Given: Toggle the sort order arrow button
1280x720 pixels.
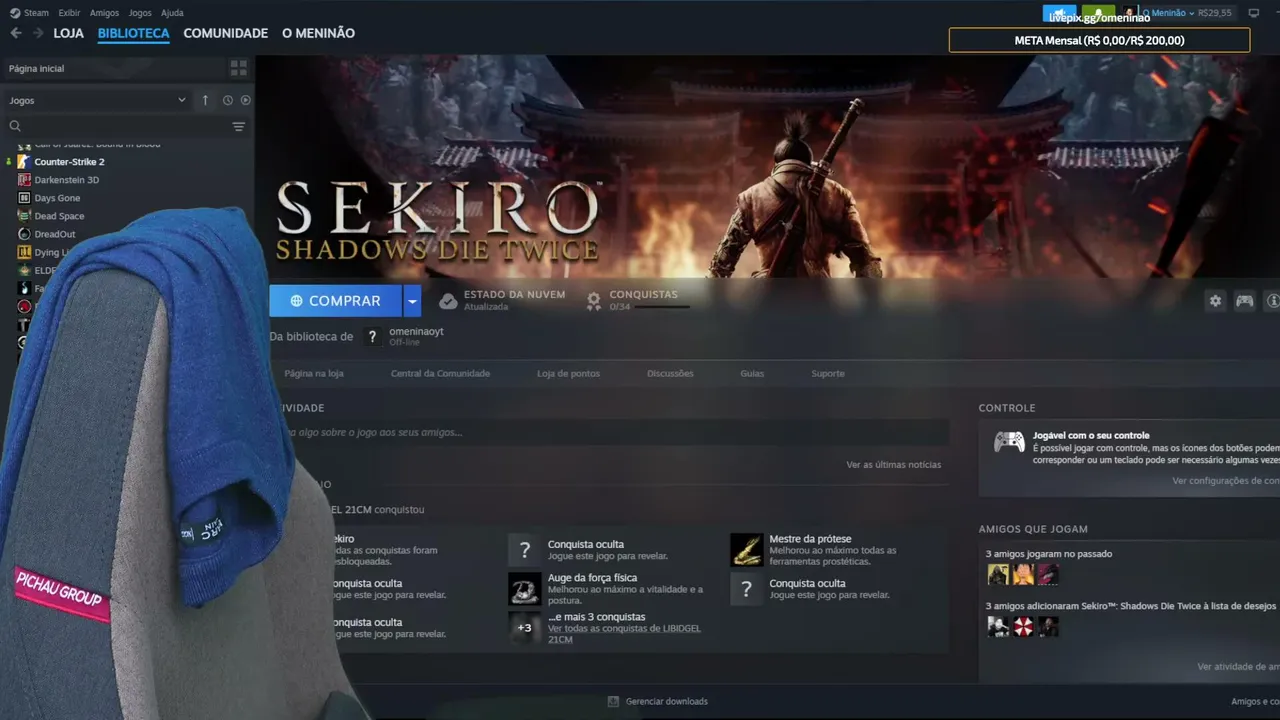Looking at the screenshot, I should pyautogui.click(x=205, y=100).
